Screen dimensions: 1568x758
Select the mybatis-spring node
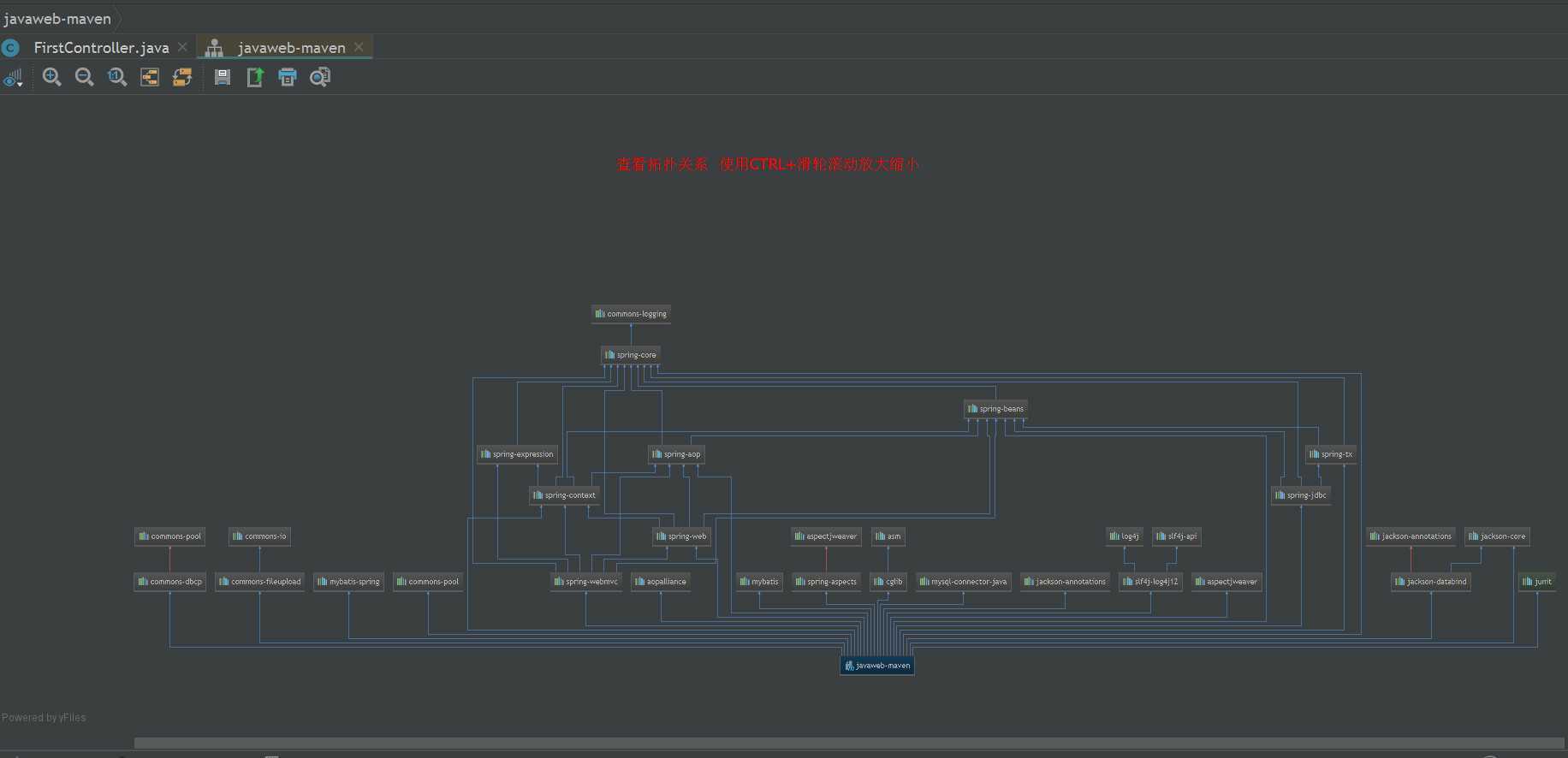[348, 582]
